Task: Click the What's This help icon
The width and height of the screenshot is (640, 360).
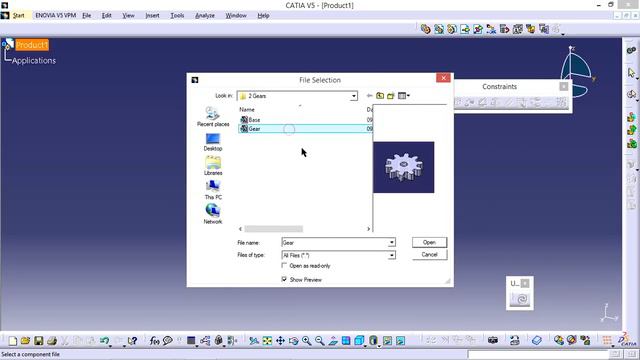Action: [132, 340]
